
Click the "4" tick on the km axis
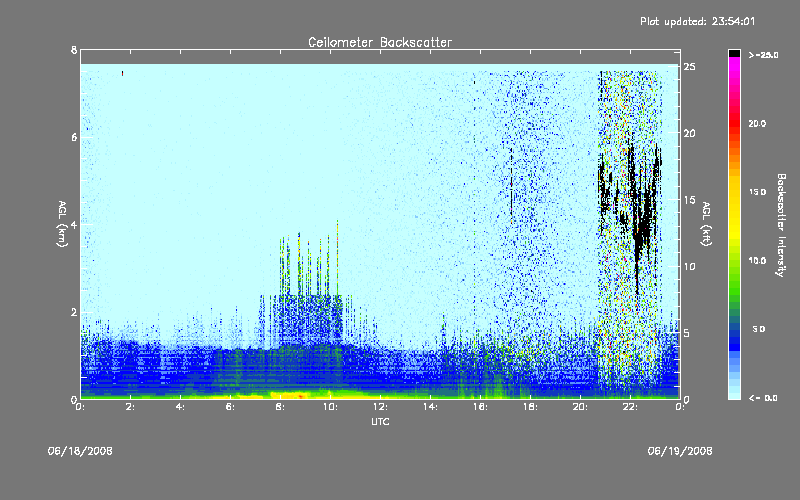click(x=74, y=224)
